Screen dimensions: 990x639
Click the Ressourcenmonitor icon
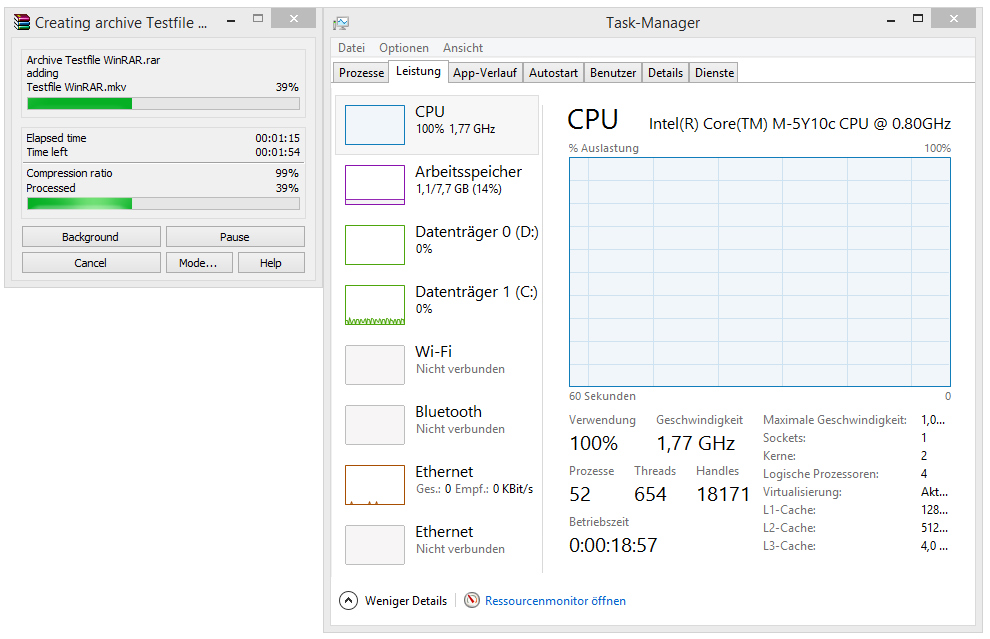click(472, 600)
